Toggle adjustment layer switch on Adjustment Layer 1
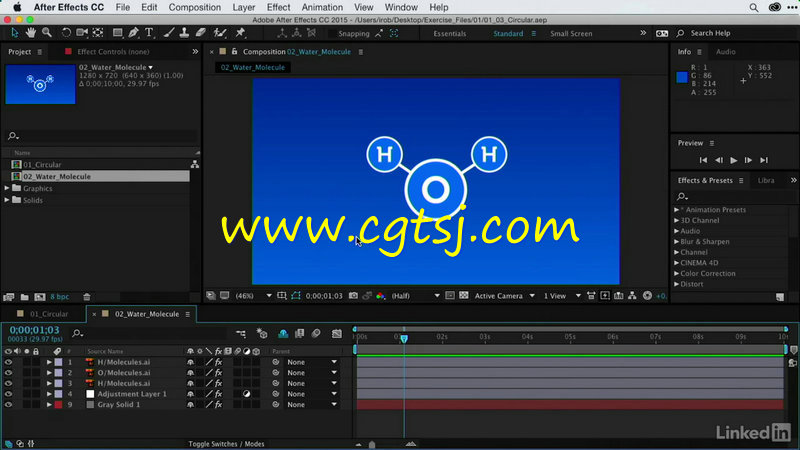800x450 pixels. pos(246,394)
